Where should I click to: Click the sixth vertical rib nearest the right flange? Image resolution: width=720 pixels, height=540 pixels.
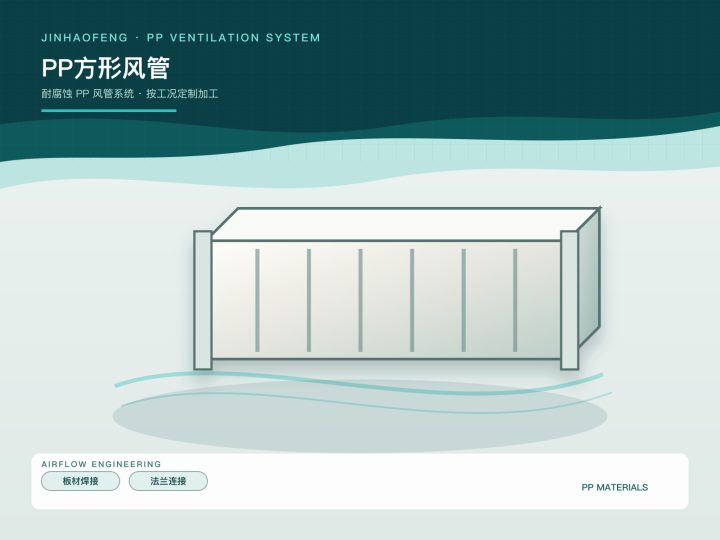point(515,300)
